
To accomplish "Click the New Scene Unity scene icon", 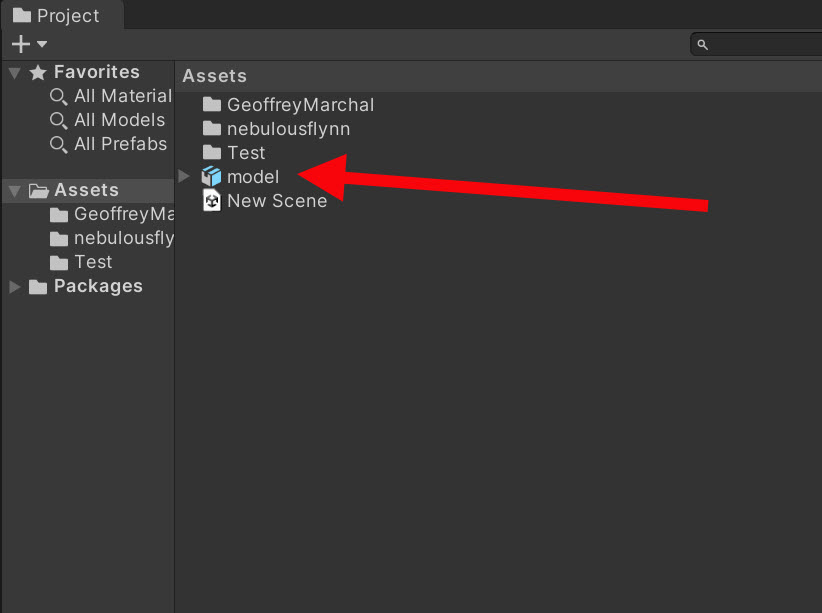I will click(x=212, y=200).
